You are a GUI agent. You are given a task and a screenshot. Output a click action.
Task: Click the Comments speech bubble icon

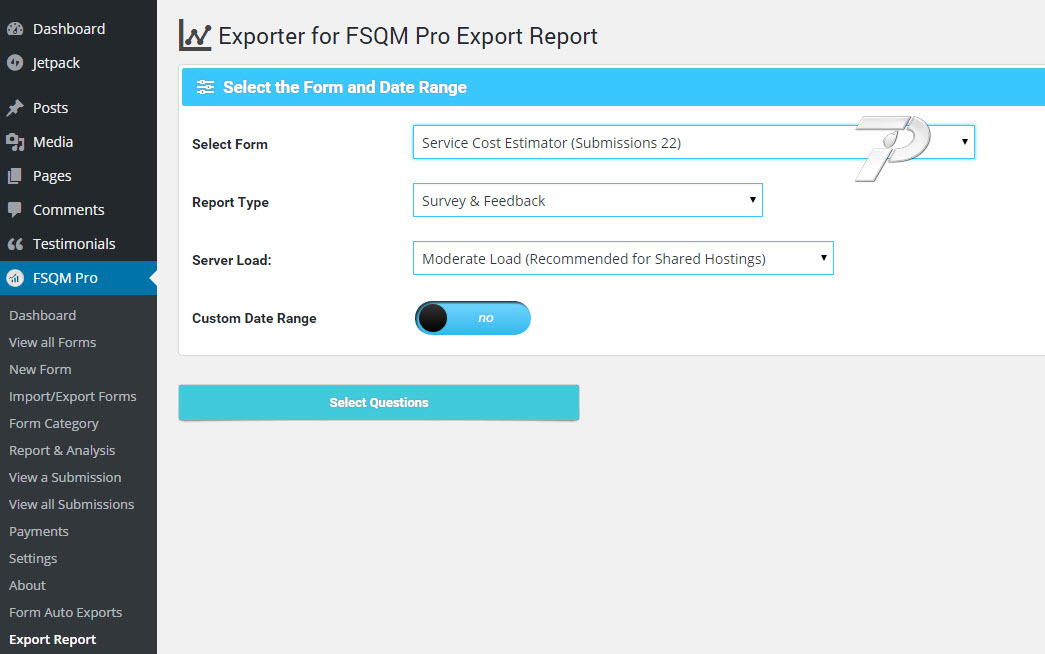point(15,210)
